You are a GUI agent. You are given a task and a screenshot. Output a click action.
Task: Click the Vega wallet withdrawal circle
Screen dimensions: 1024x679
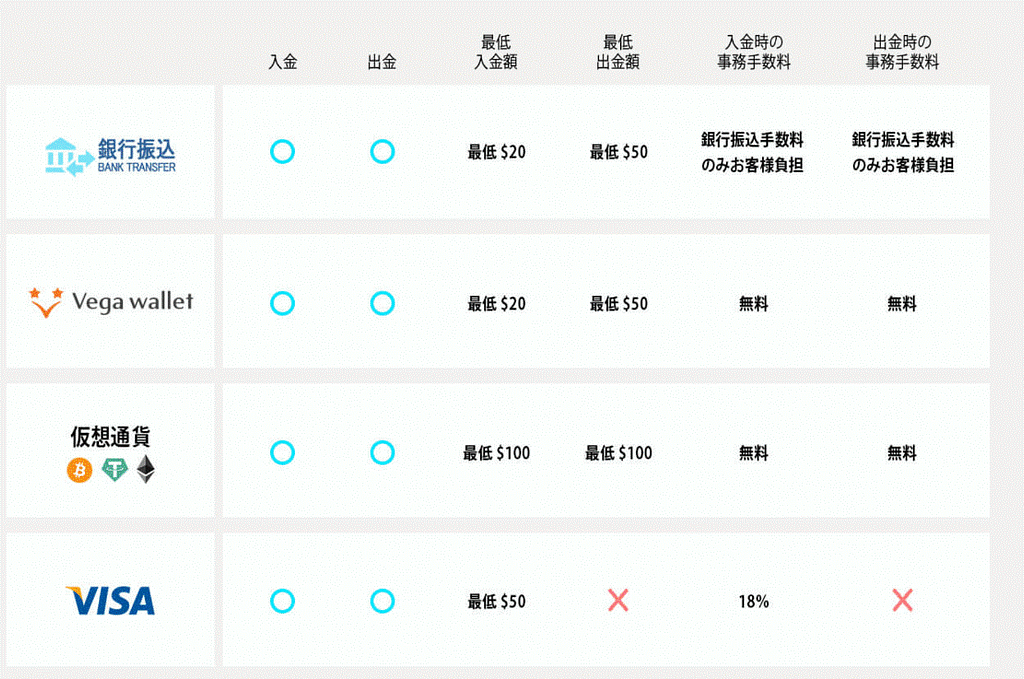click(382, 303)
